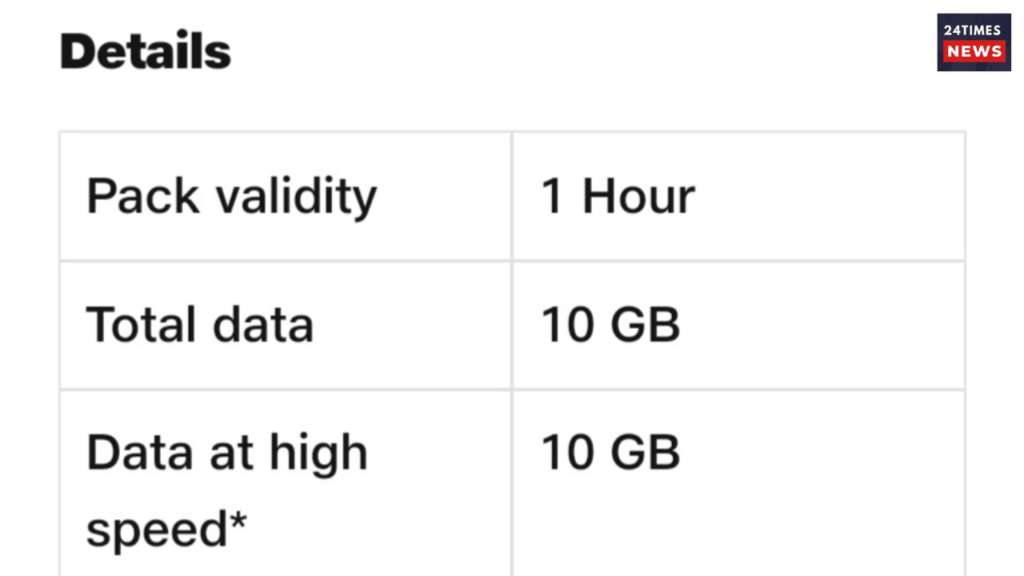Image resolution: width=1024 pixels, height=576 pixels.
Task: Click the Total data label
Action: (200, 324)
